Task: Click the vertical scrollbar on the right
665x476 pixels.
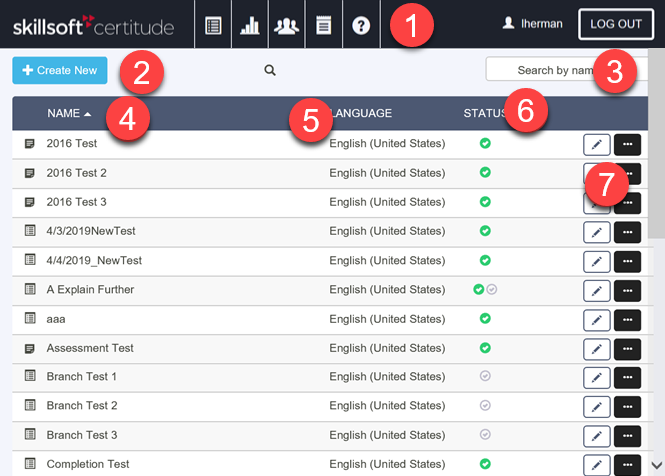Action: (x=656, y=200)
